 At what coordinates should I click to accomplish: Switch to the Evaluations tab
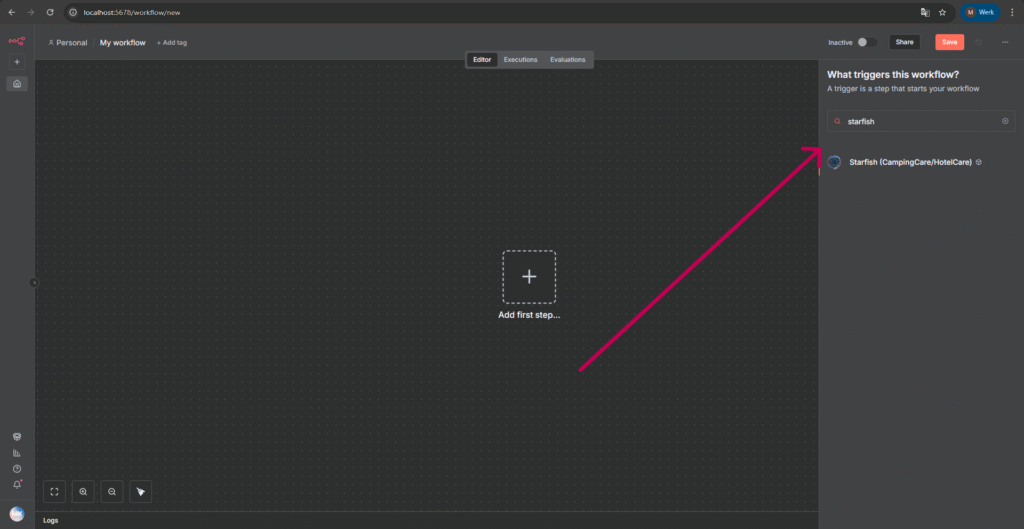pos(567,60)
